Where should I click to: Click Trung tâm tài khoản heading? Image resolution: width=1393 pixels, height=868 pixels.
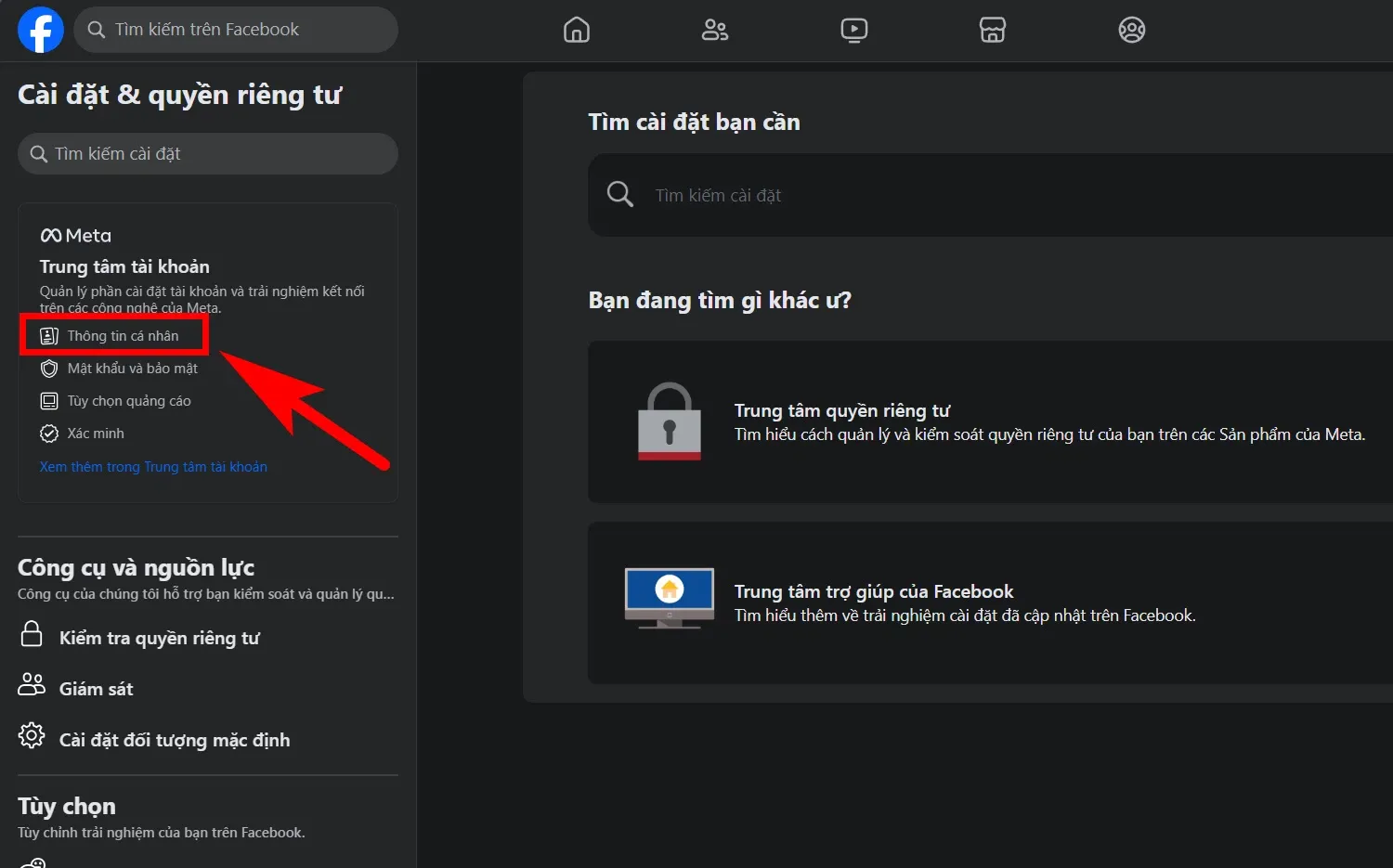[124, 266]
